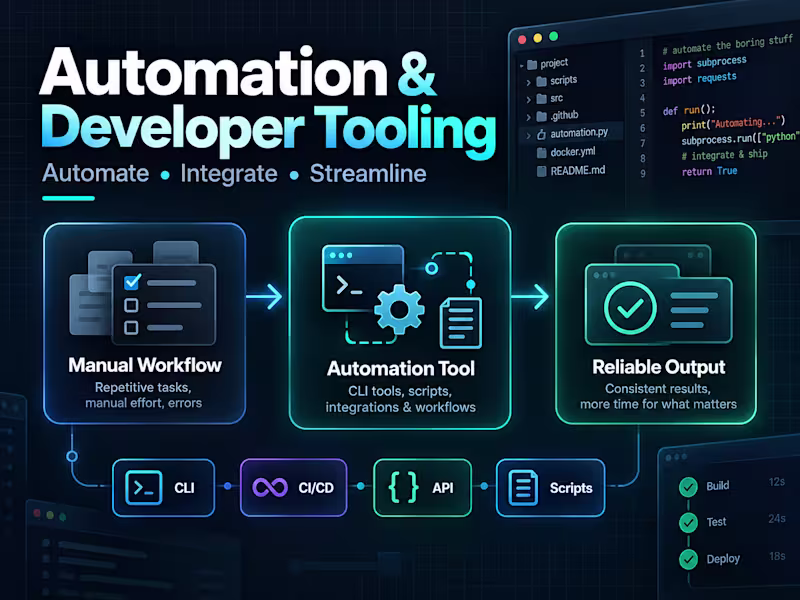Open docker.yml in the file tree
Screen dimensions: 800x600
pyautogui.click(x=572, y=152)
